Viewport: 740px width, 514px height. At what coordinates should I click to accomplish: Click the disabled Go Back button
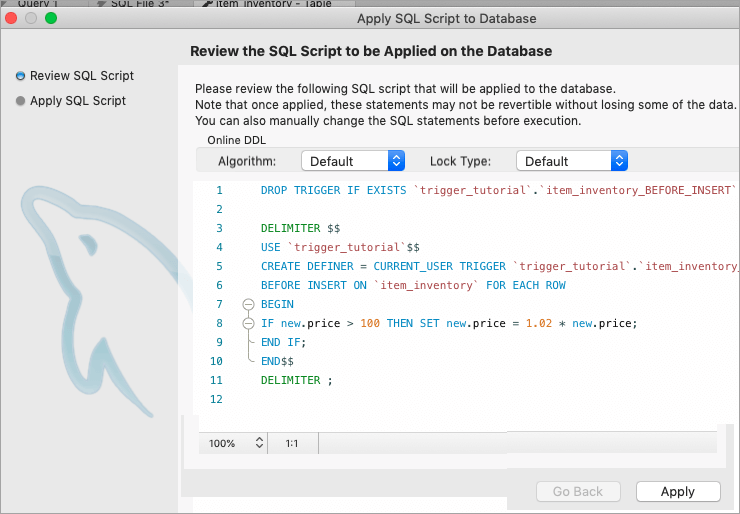tap(578, 491)
